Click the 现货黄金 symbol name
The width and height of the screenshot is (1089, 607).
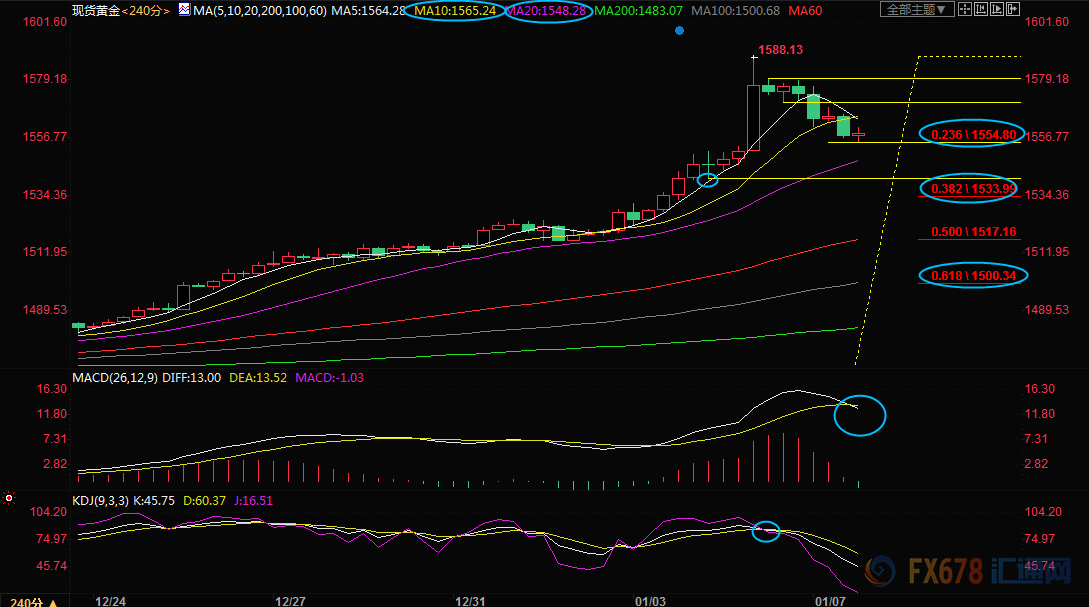tap(97, 11)
